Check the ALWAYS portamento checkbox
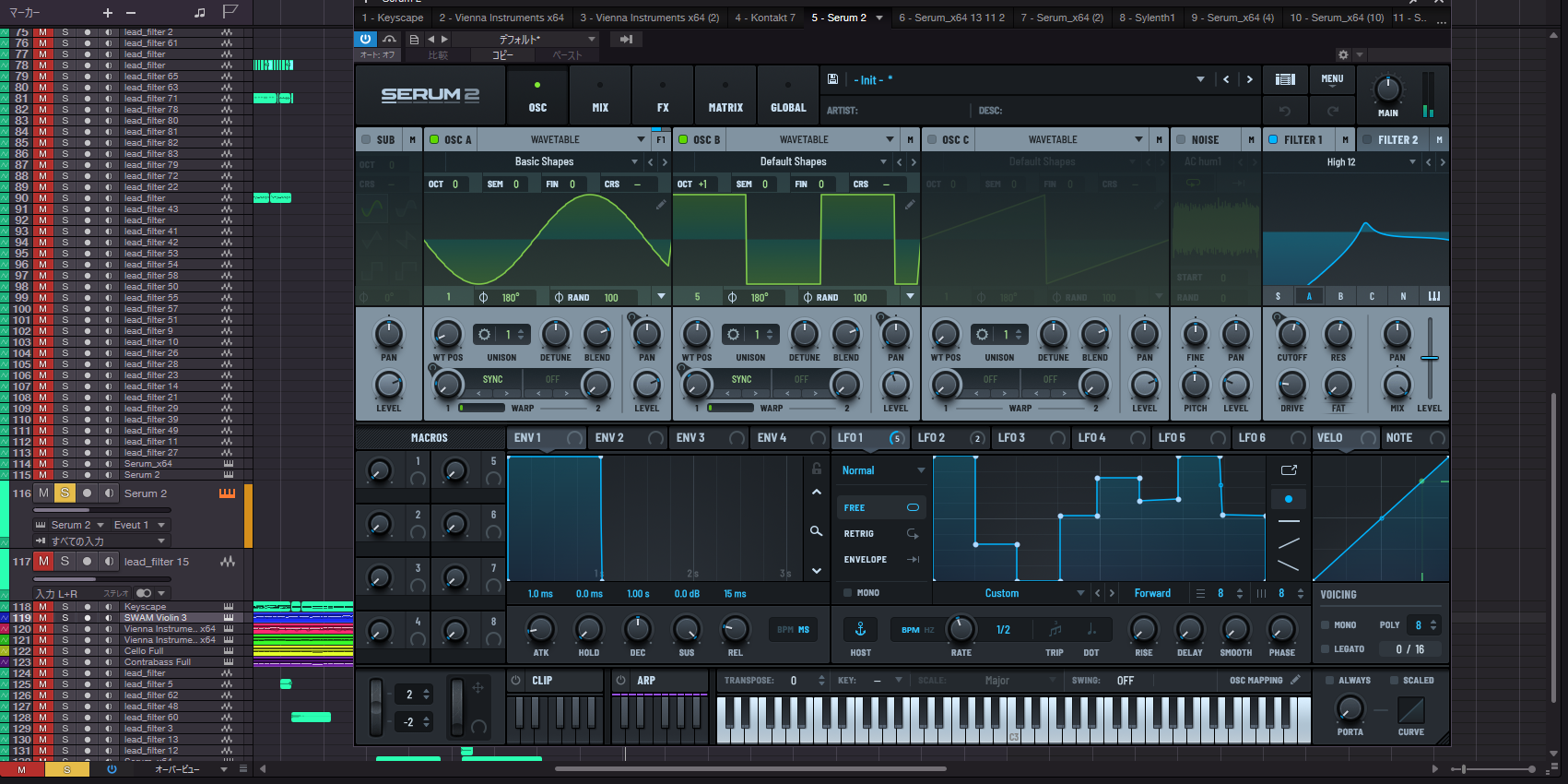Image resolution: width=1568 pixels, height=784 pixels. 1329,680
